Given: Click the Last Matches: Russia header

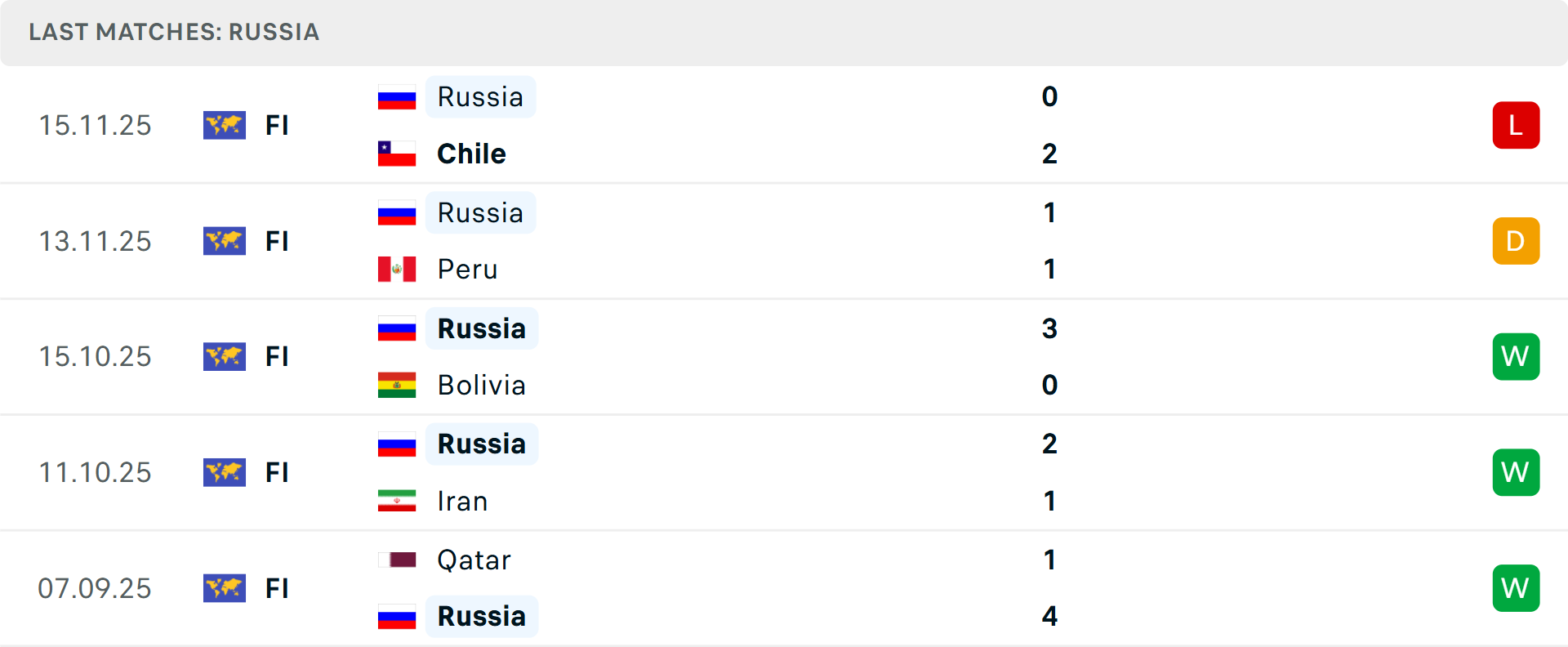Looking at the screenshot, I should pos(174,32).
